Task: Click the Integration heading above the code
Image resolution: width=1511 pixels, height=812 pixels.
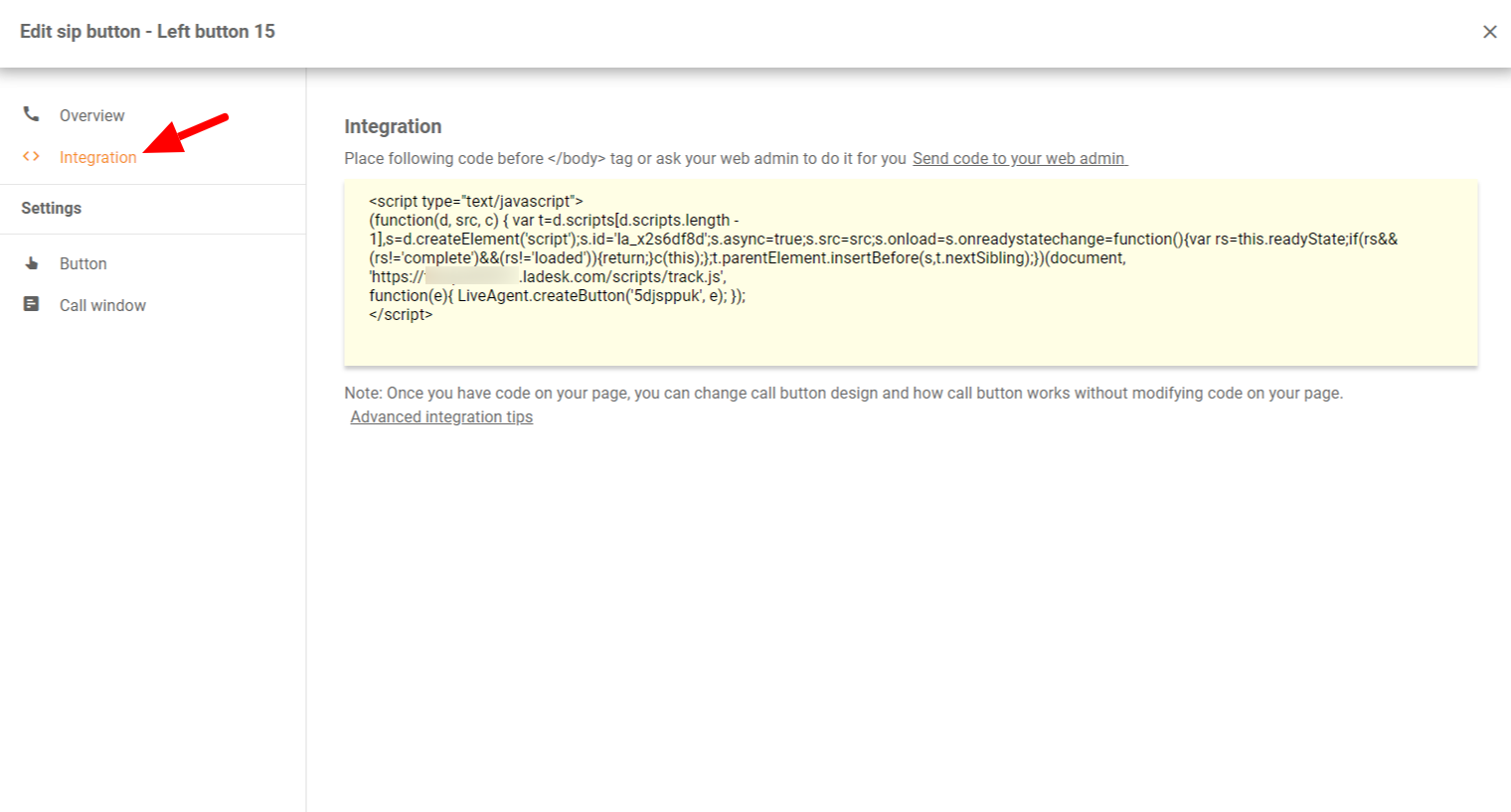Action: tap(393, 126)
